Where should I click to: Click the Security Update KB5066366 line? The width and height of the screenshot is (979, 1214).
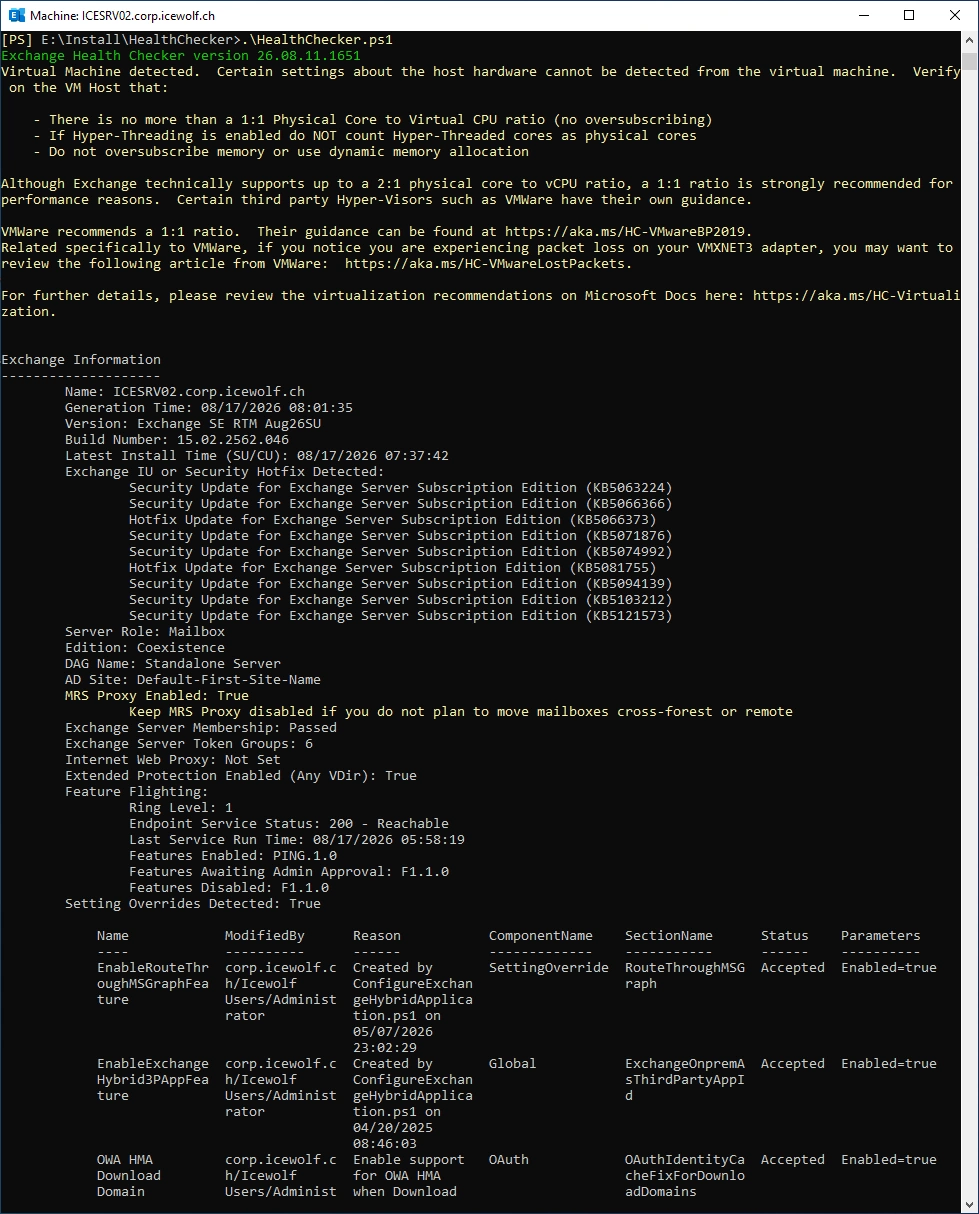[401, 504]
